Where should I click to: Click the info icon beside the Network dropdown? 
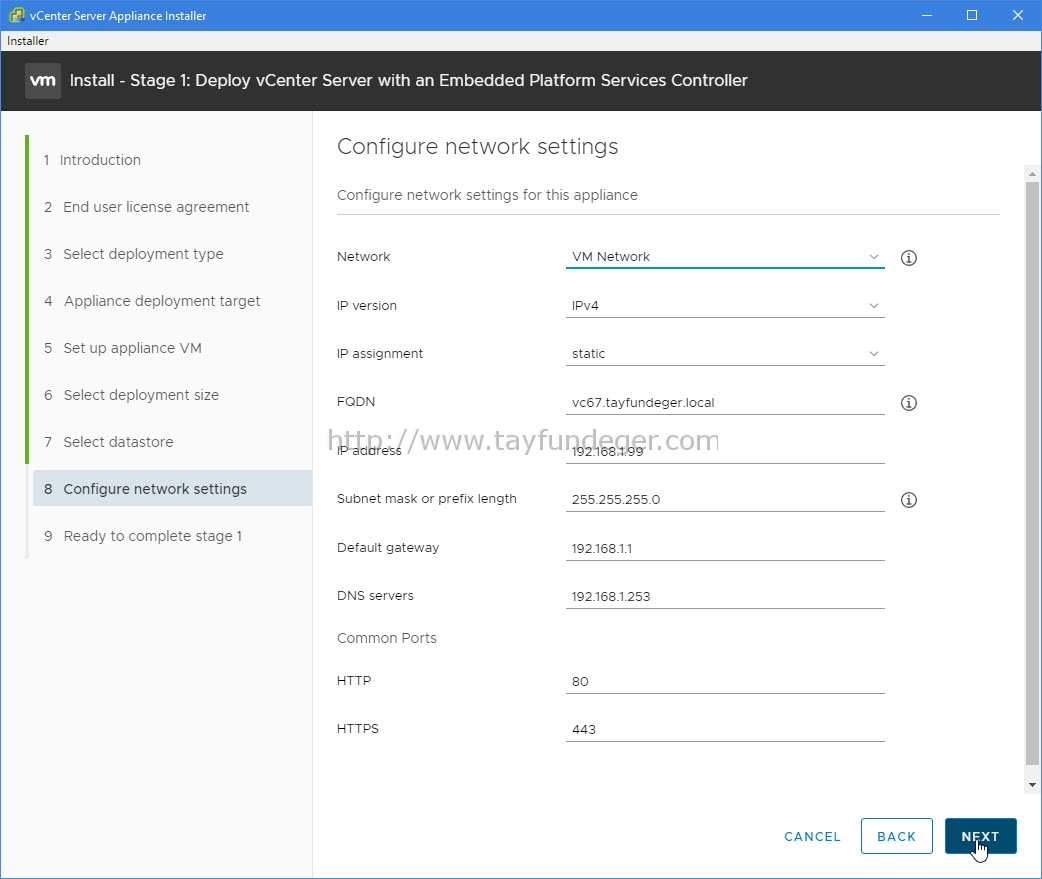(908, 258)
